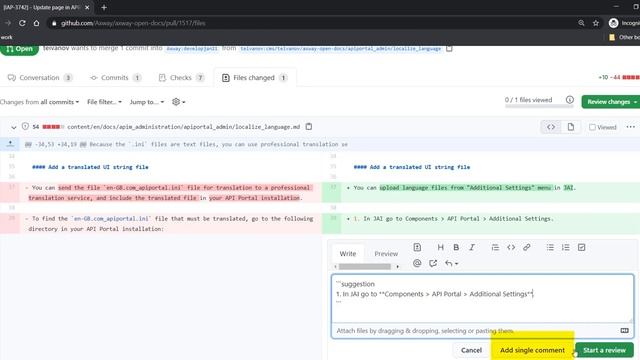
Task: Cancel the review comment
Action: click(x=471, y=350)
